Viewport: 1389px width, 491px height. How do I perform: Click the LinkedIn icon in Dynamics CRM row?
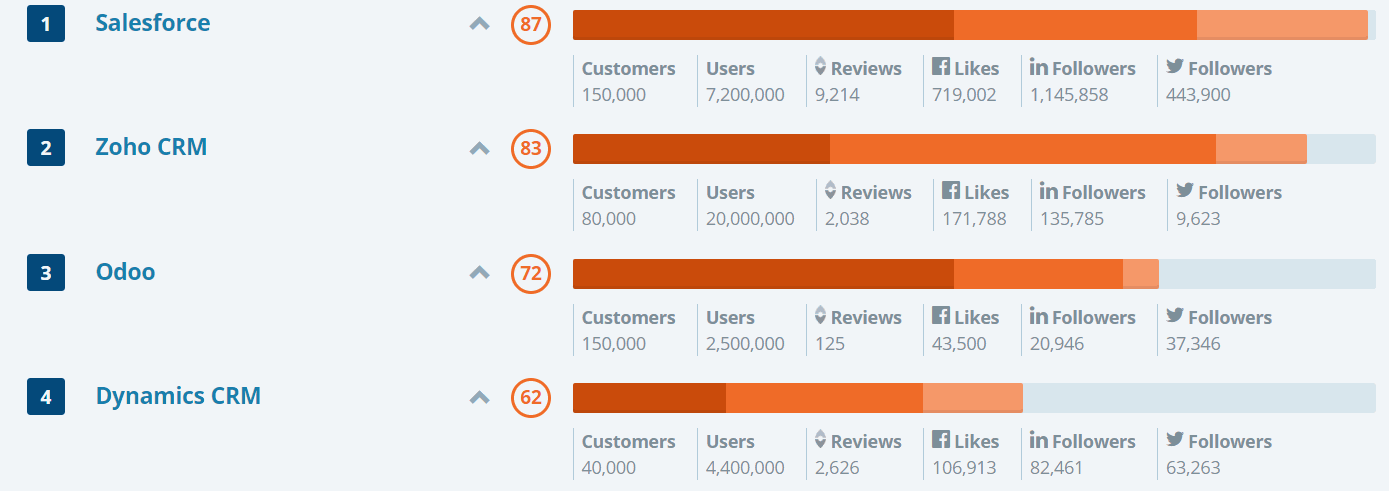[1039, 440]
